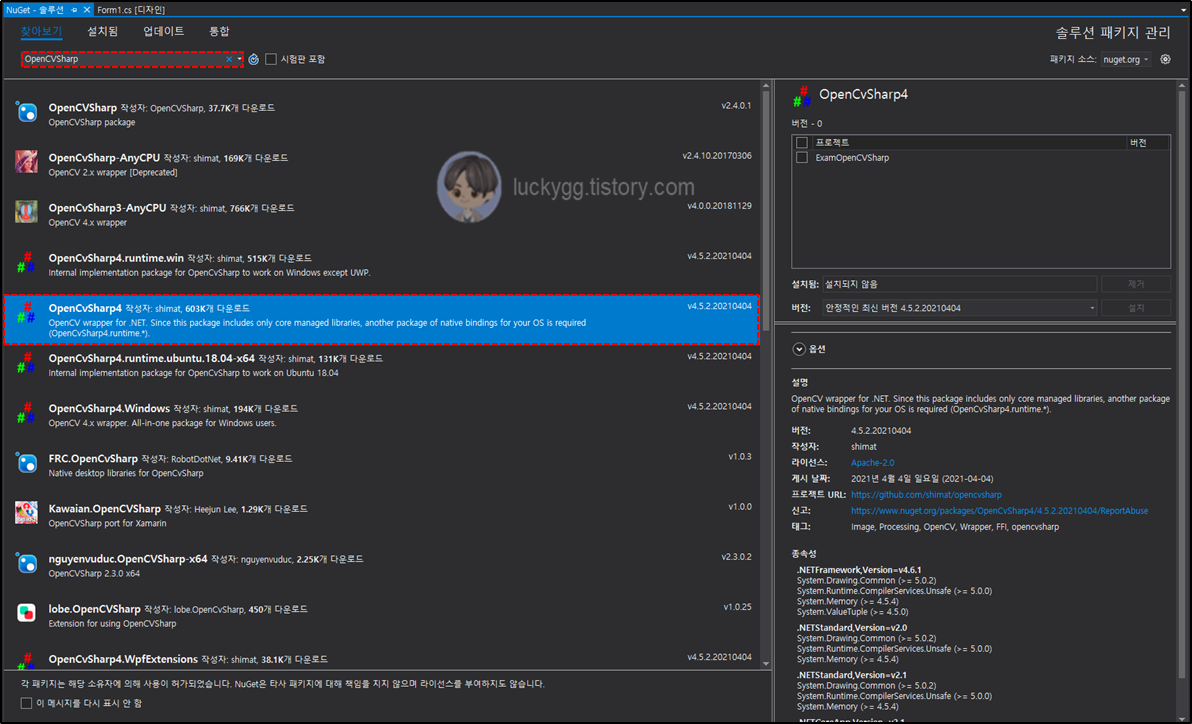This screenshot has width=1192, height=724.
Task: Click the search refresh icon
Action: click(253, 58)
